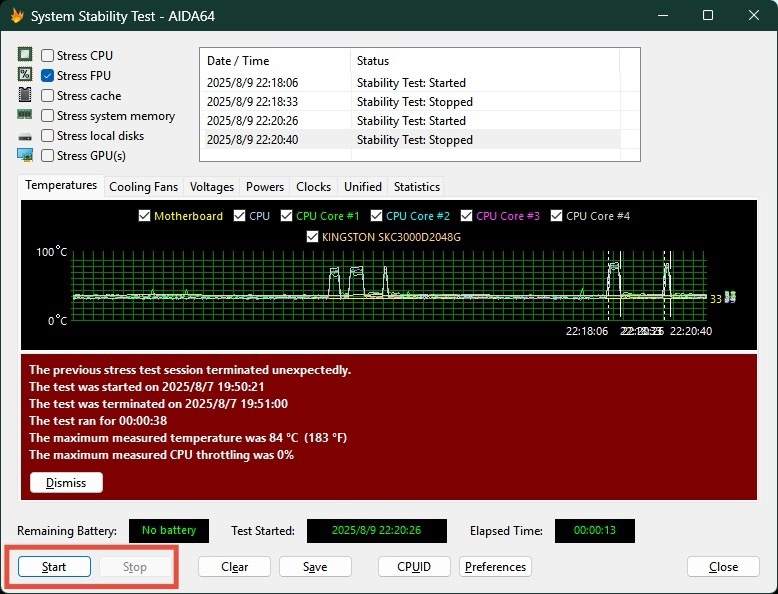Image resolution: width=778 pixels, height=594 pixels.
Task: Select the log row 2025/8/9 22:20:26
Action: pyautogui.click(x=410, y=121)
